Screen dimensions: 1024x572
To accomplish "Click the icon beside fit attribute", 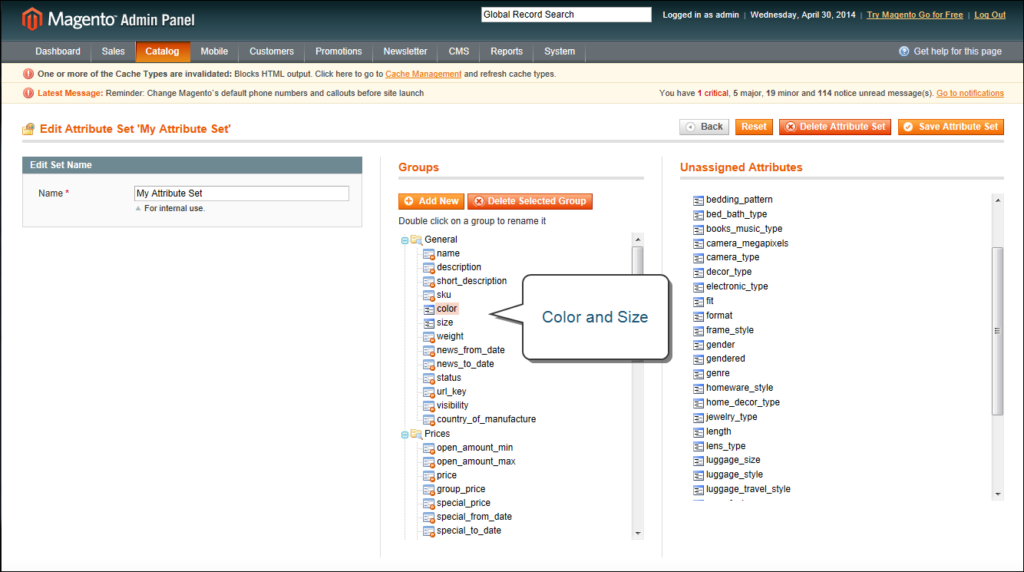I will point(698,301).
